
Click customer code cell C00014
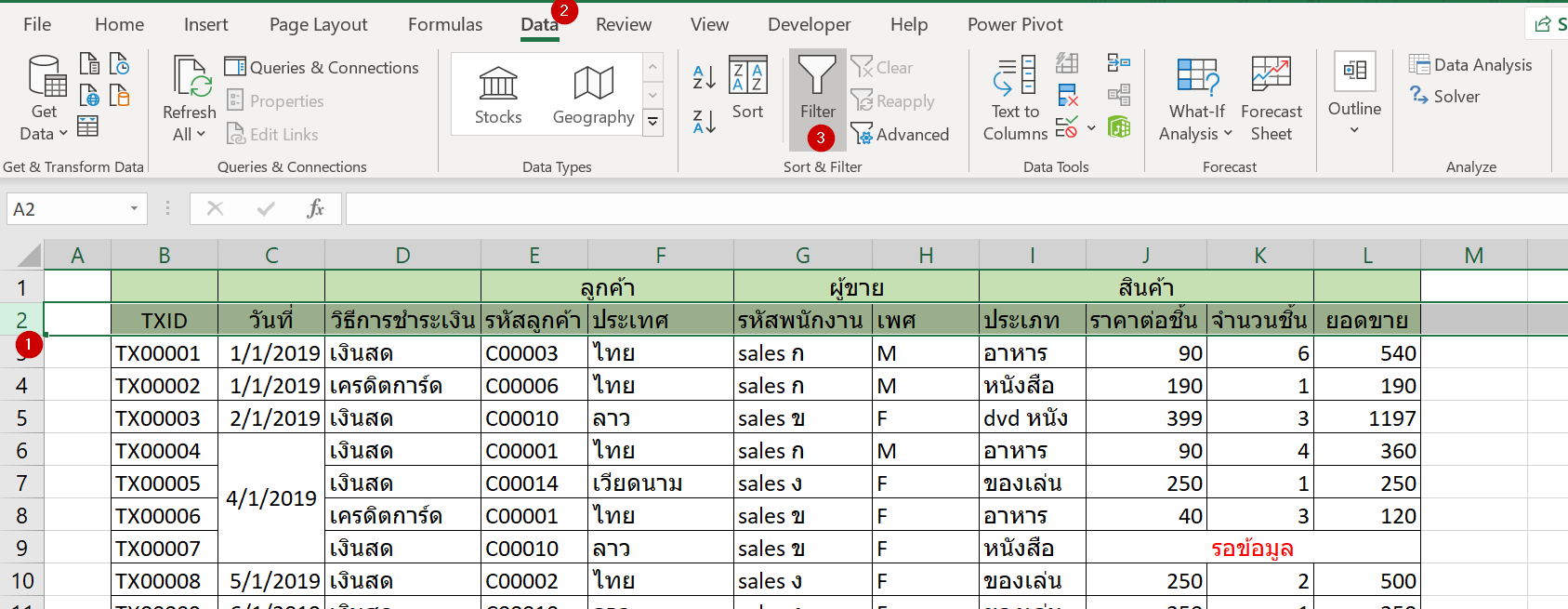point(534,483)
